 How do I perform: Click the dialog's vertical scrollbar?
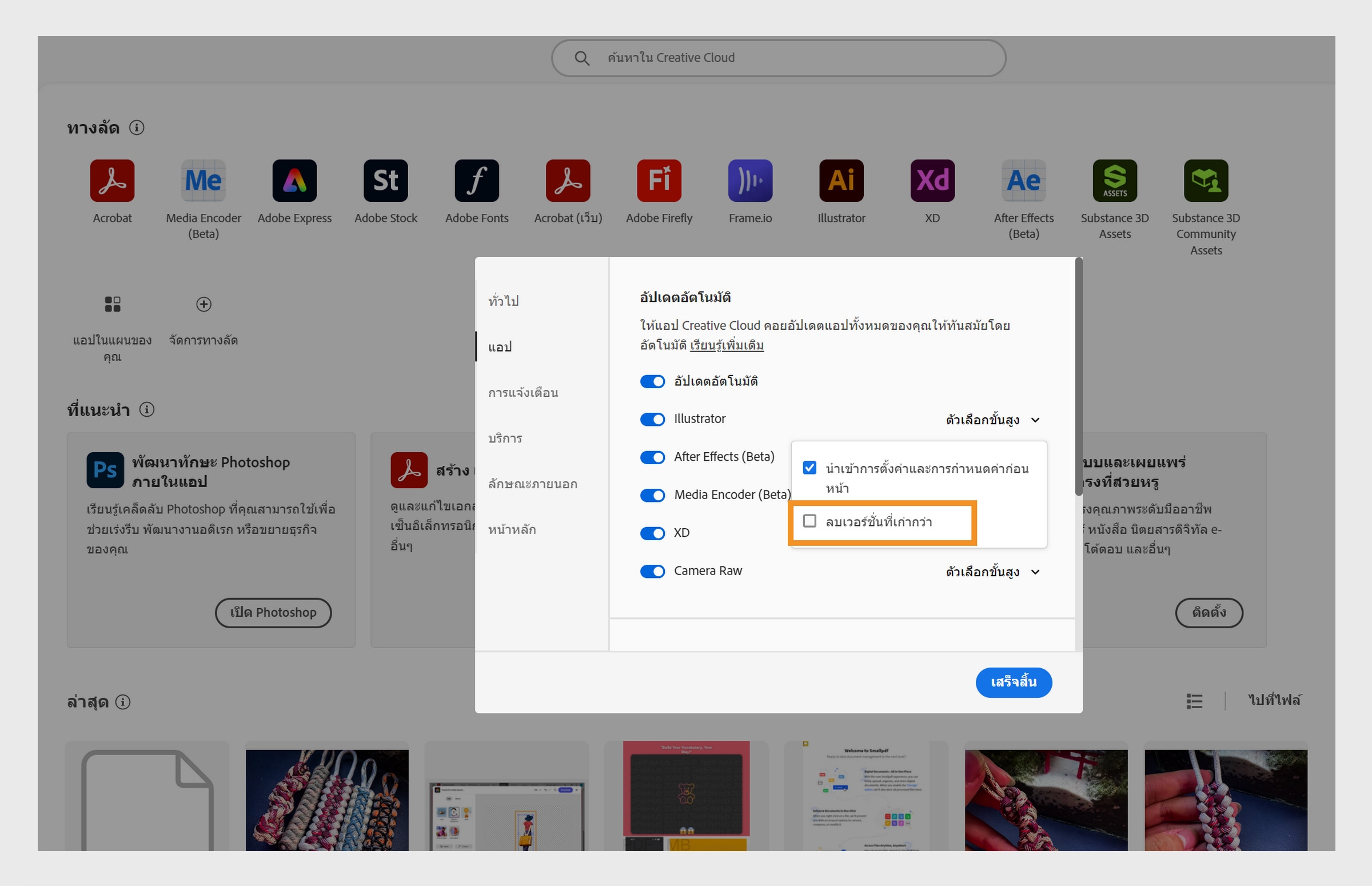(x=1079, y=377)
